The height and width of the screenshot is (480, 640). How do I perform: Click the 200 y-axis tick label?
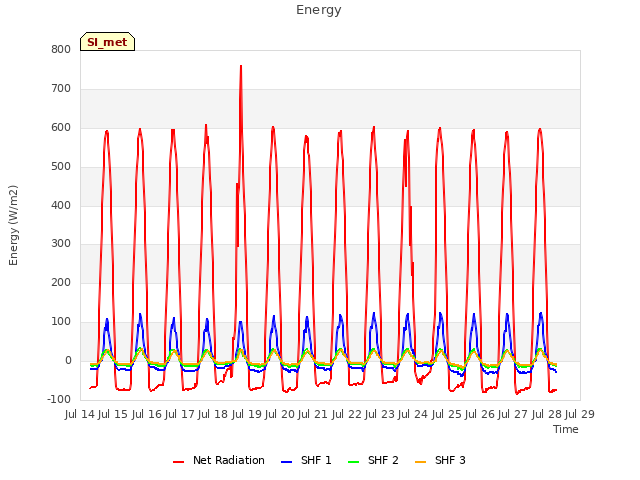point(61,283)
